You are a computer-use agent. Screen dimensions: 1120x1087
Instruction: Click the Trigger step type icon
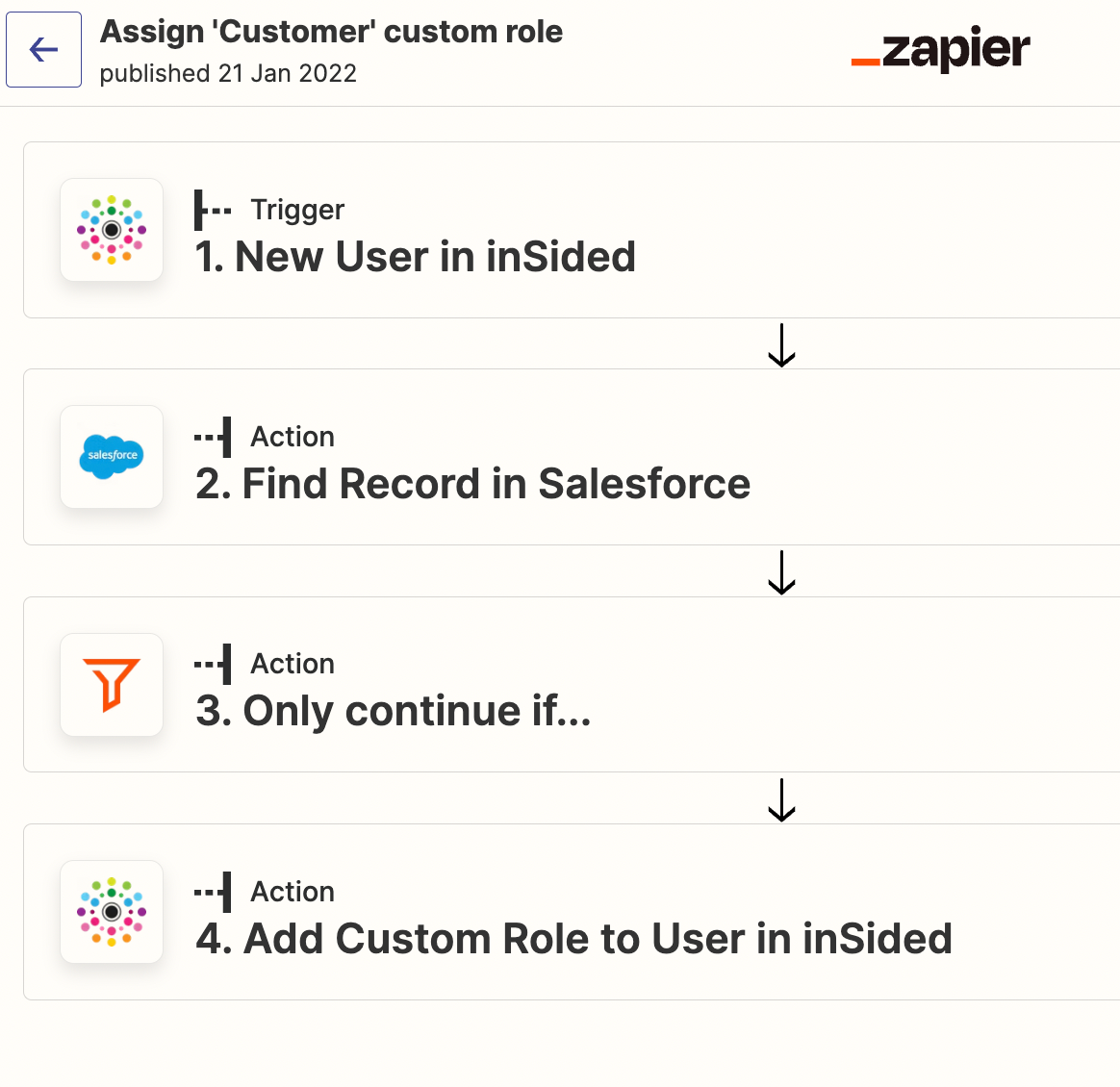pos(213,210)
